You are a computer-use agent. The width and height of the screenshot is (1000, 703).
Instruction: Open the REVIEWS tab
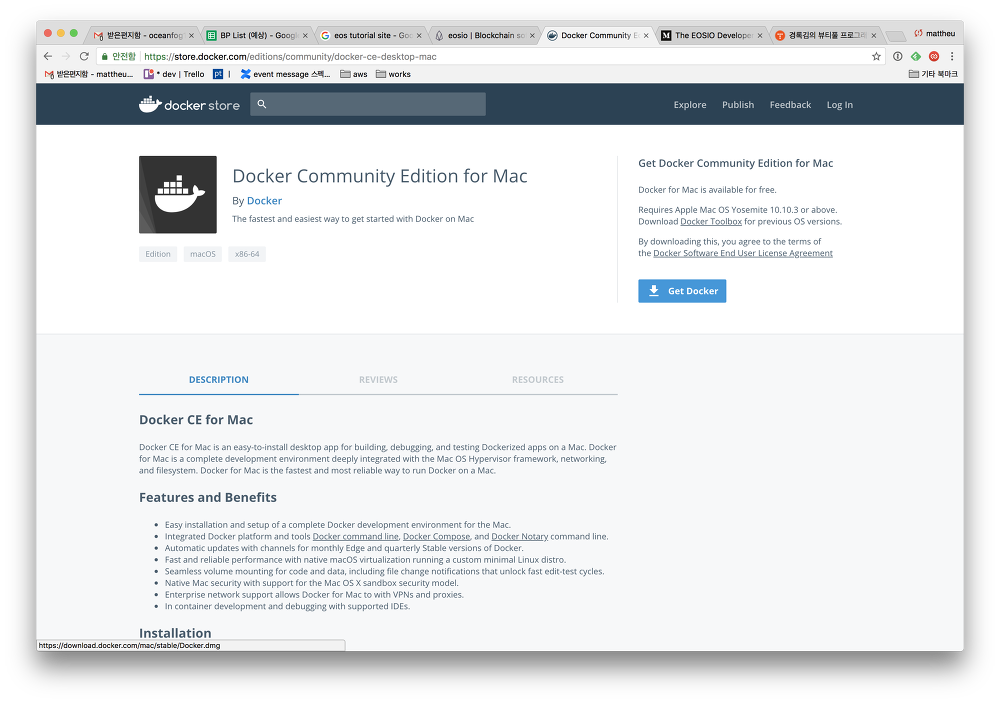(378, 380)
